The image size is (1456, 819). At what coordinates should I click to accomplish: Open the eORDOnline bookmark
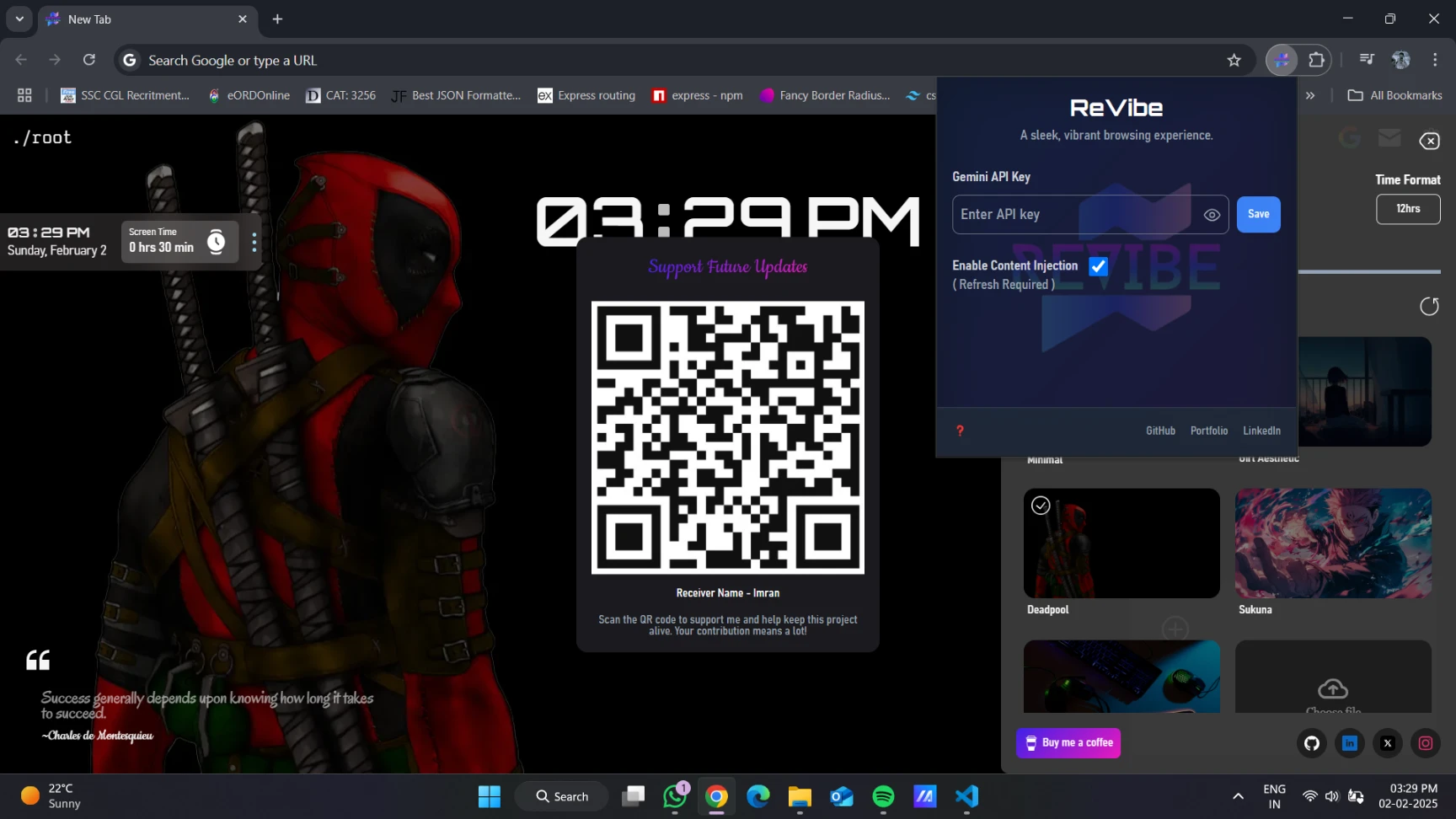pos(248,95)
